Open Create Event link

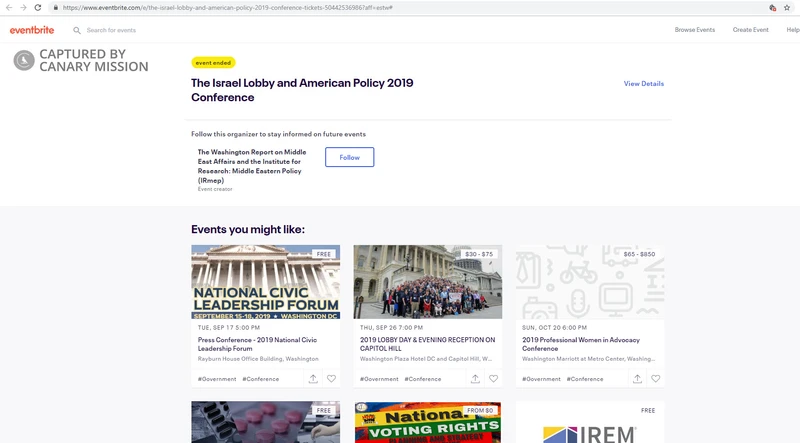point(751,30)
